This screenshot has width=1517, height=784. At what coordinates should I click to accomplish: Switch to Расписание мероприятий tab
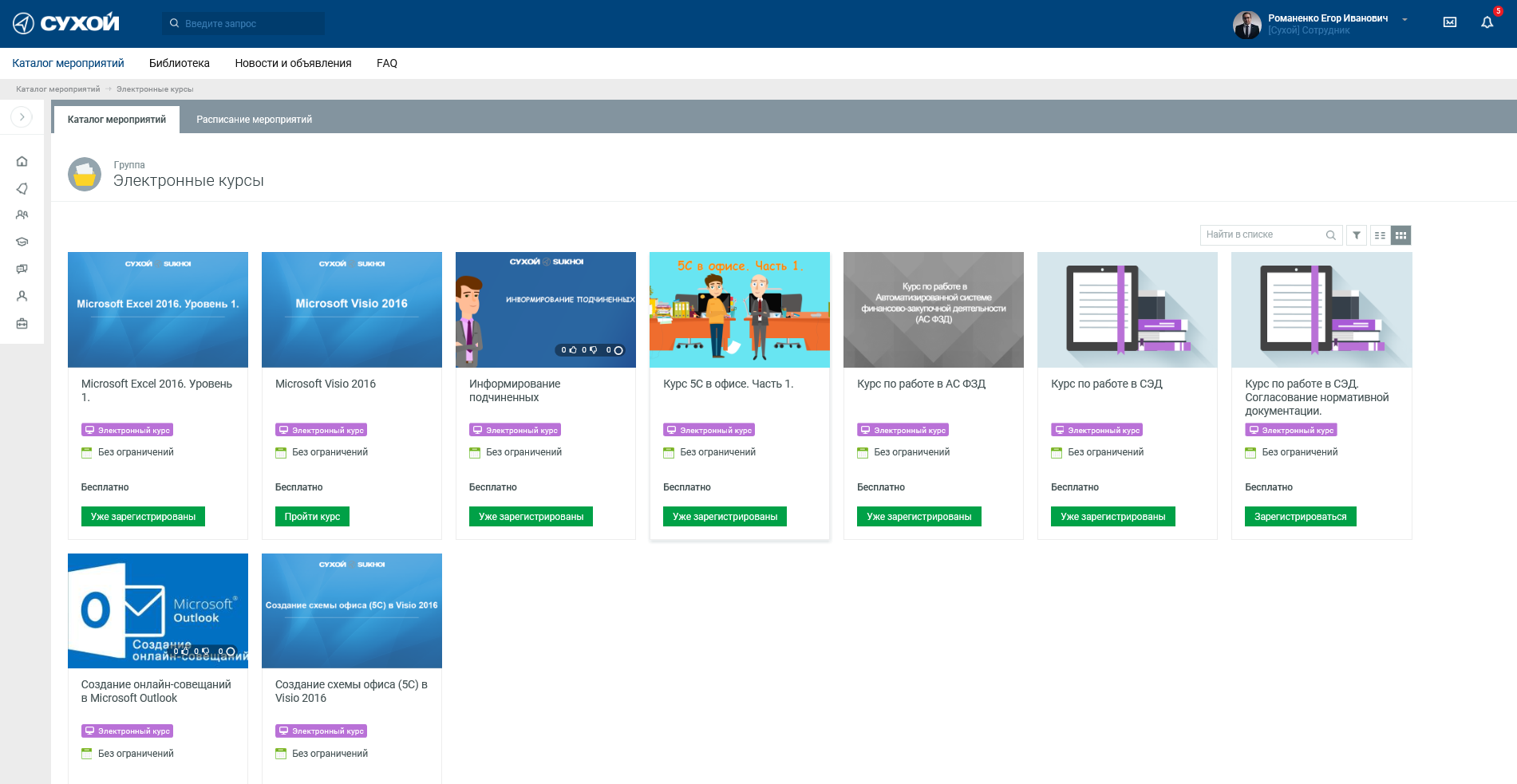point(254,120)
